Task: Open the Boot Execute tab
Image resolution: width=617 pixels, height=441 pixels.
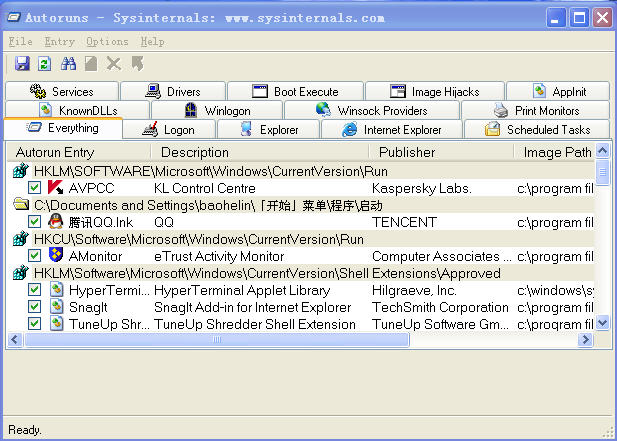Action: [x=295, y=91]
